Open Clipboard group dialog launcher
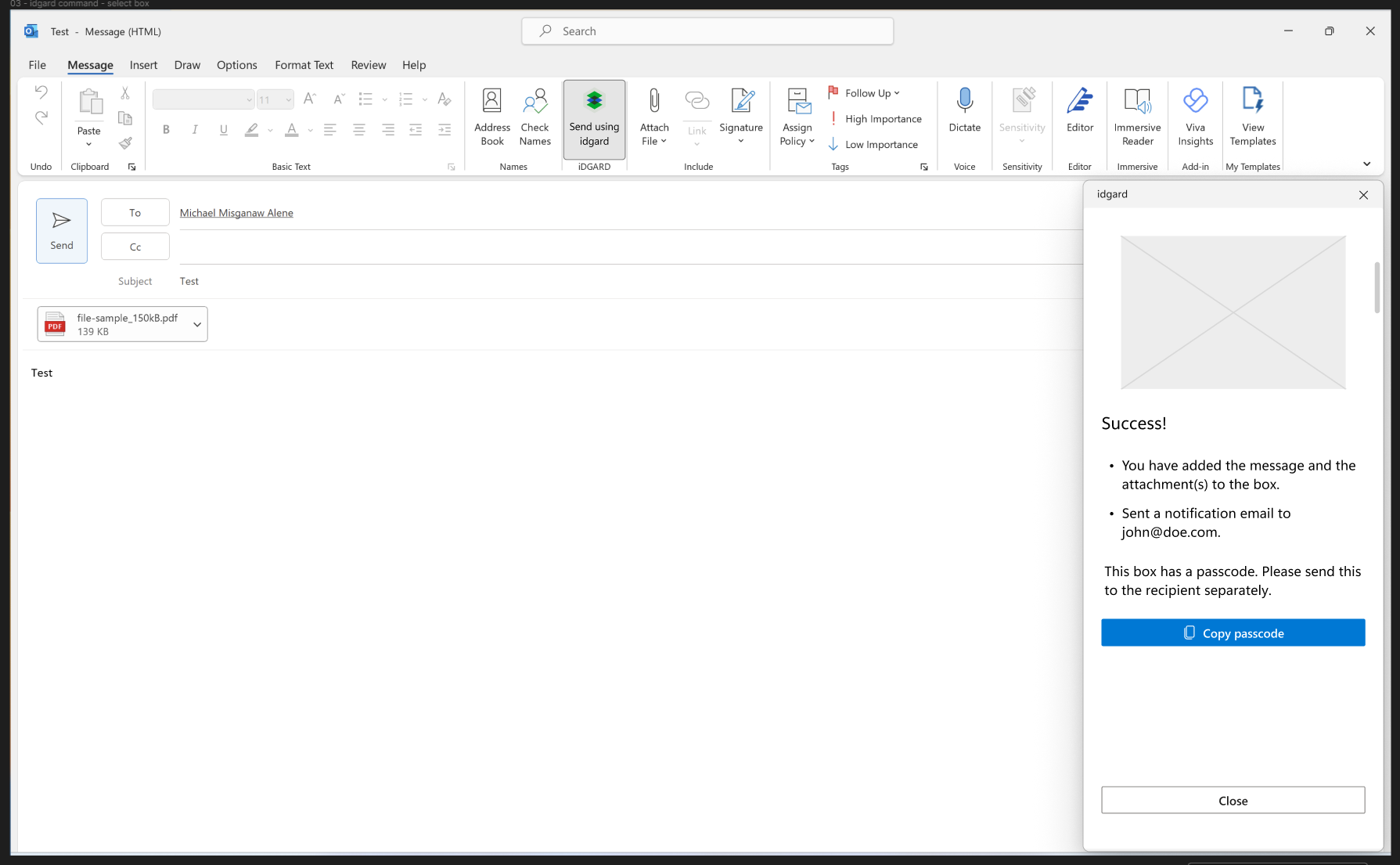Viewport: 1400px width, 865px height. 132,167
